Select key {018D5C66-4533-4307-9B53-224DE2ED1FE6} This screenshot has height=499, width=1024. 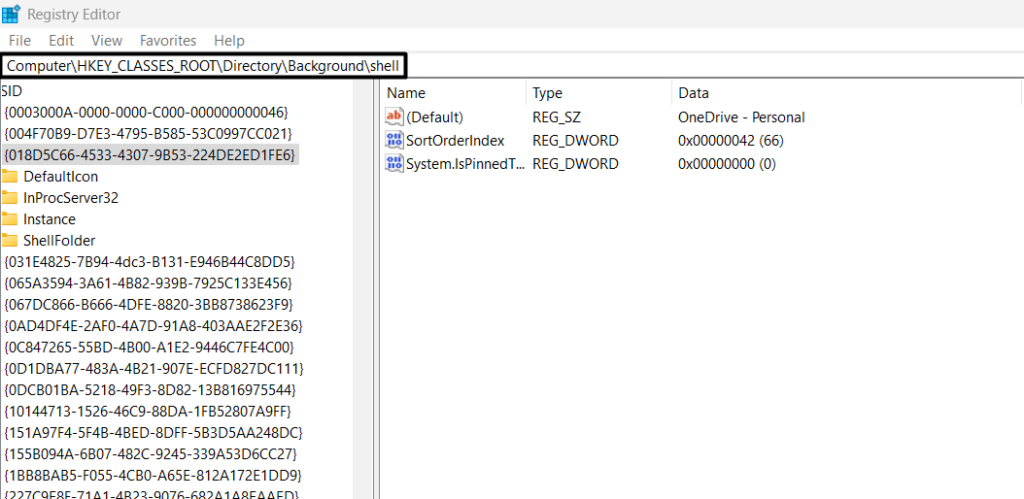click(x=150, y=155)
